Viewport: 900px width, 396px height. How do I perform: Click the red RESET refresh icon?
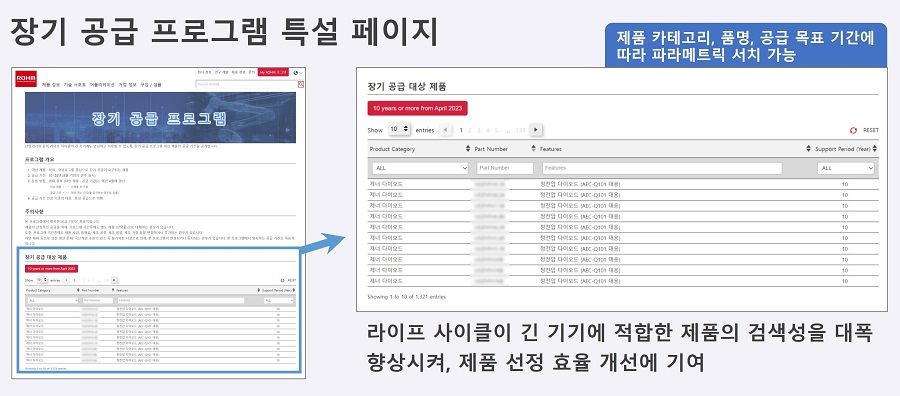click(x=854, y=130)
